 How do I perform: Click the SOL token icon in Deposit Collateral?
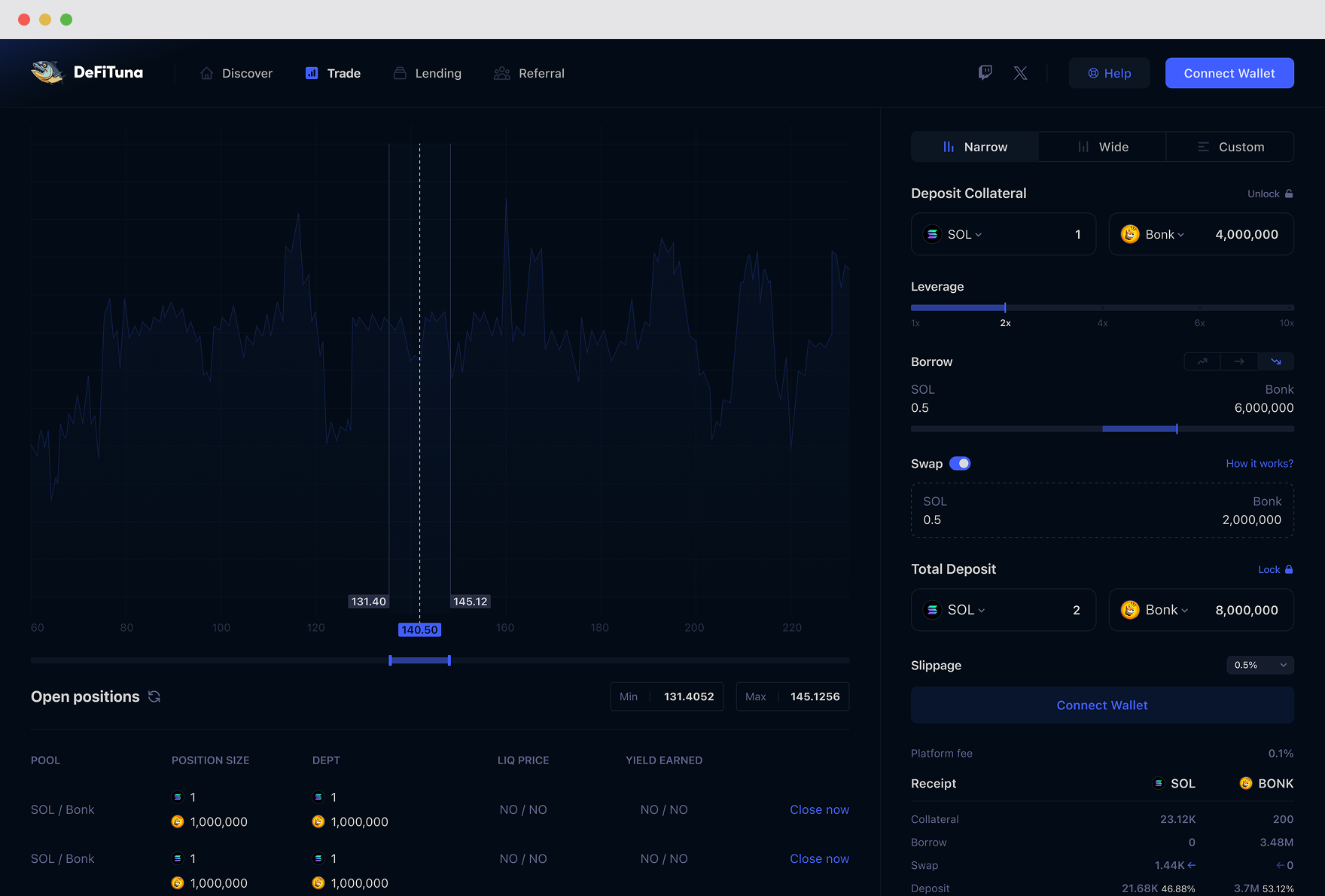[933, 234]
